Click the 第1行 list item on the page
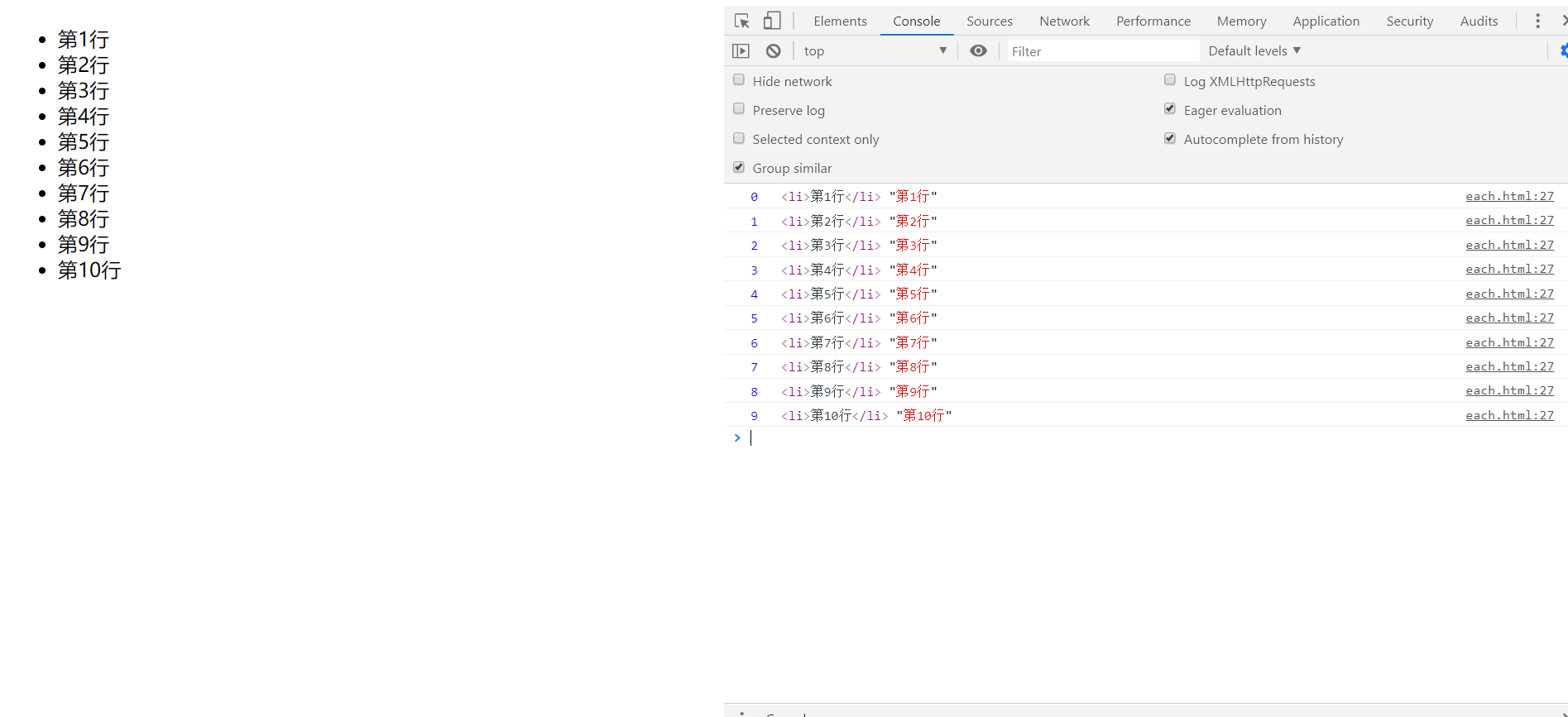Image resolution: width=1568 pixels, height=717 pixels. (x=83, y=39)
